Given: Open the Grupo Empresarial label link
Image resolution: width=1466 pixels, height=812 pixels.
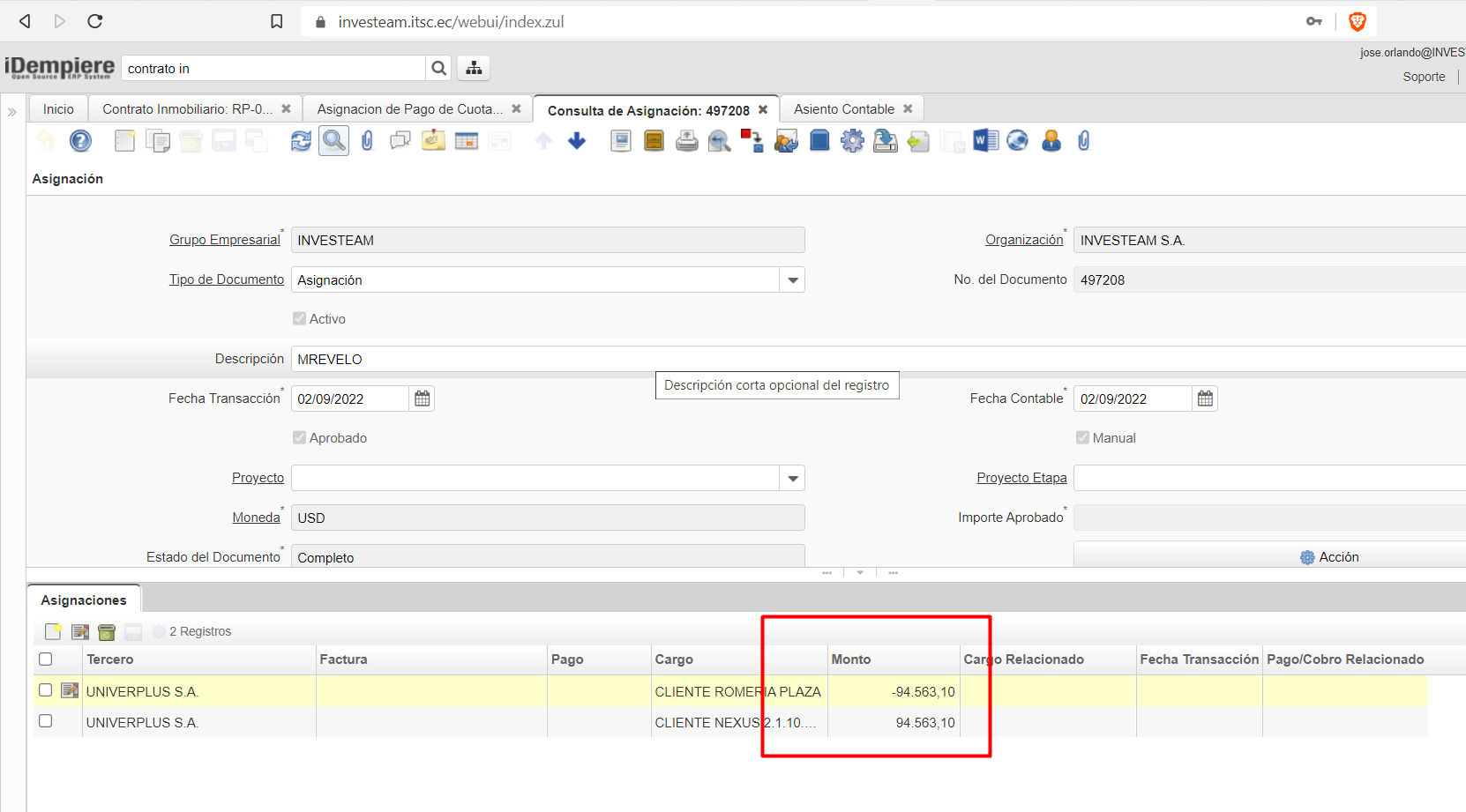Looking at the screenshot, I should click(x=224, y=240).
